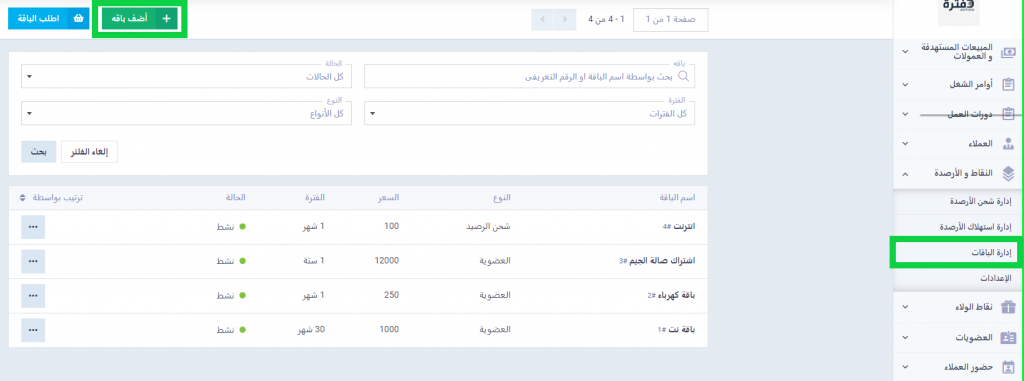Click the memberships ID card icon

(1008, 338)
